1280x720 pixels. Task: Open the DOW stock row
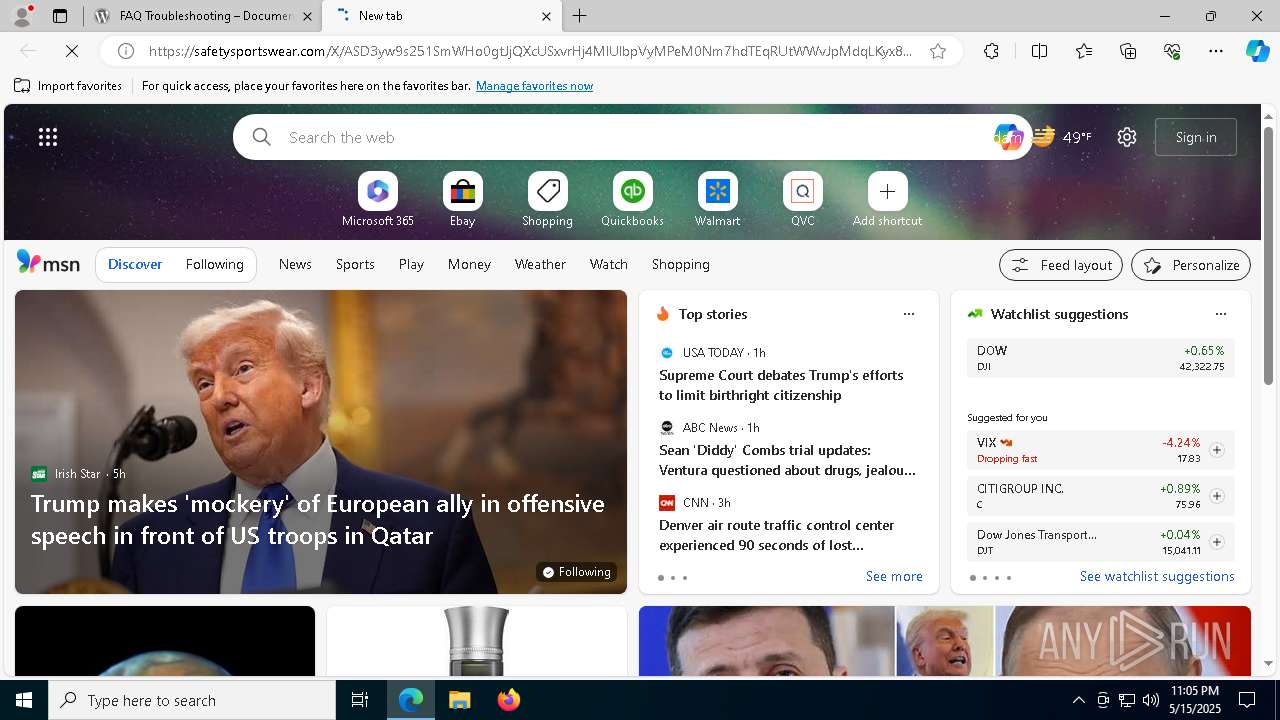click(1100, 358)
